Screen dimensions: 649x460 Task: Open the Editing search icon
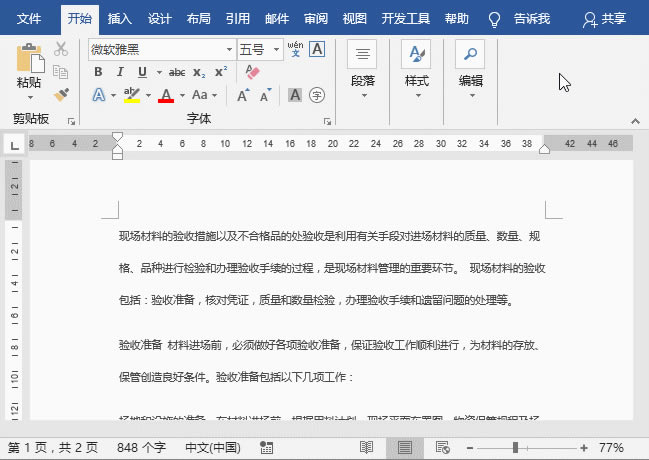(x=470, y=54)
